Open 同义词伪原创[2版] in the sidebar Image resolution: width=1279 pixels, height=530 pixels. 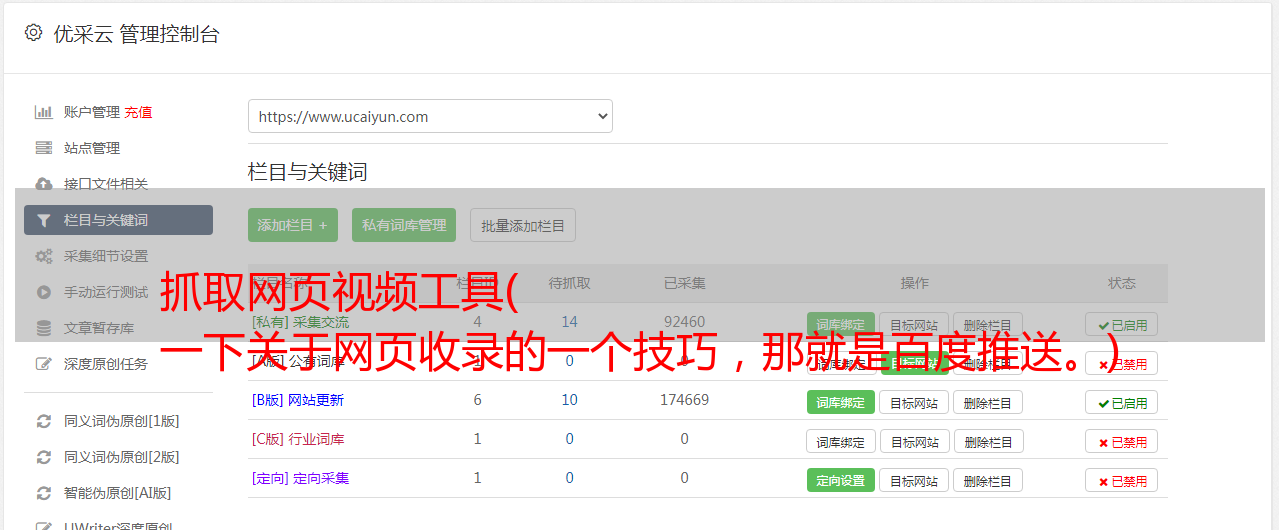[122, 457]
